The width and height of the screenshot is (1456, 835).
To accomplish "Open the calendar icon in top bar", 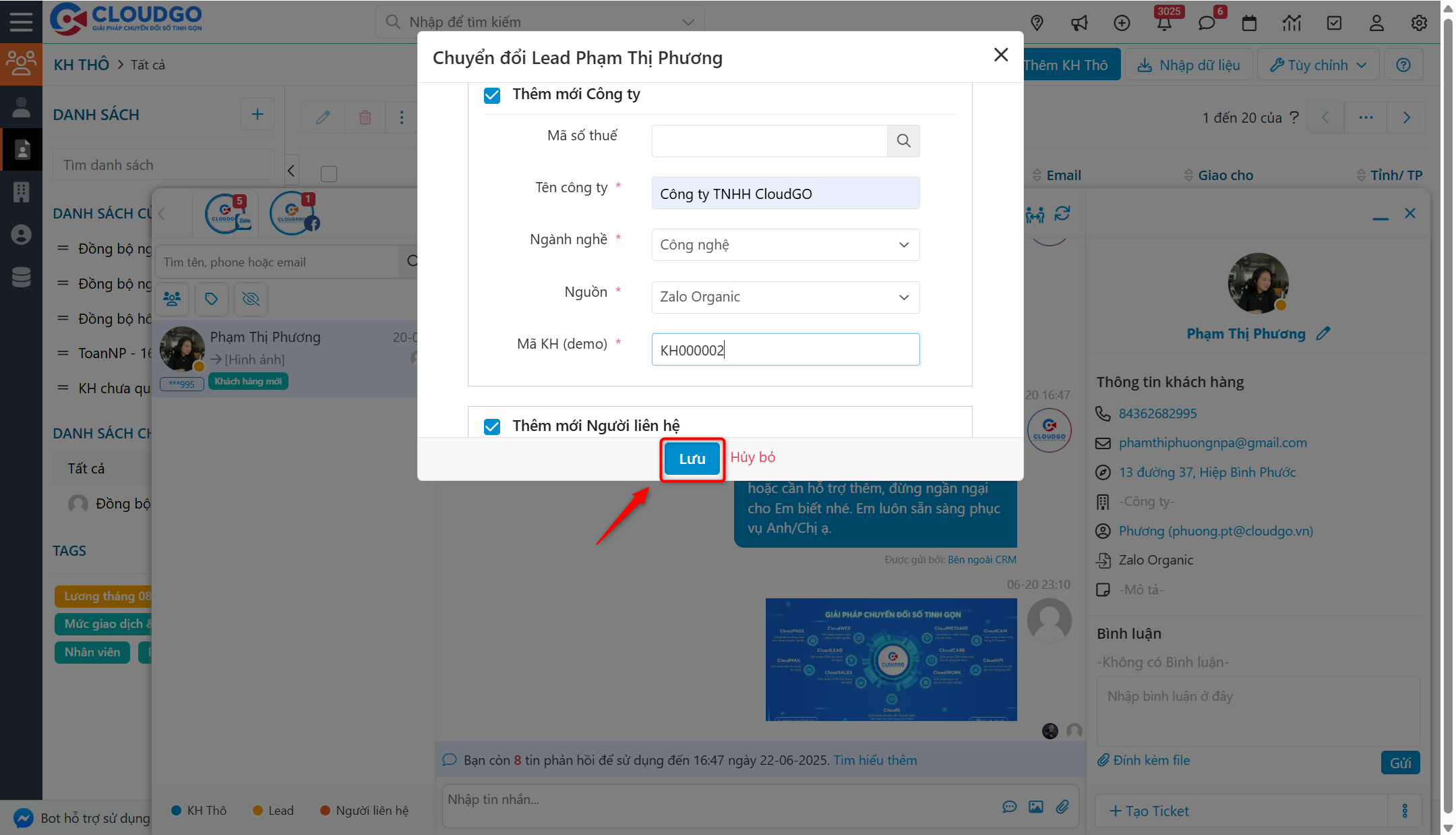I will click(1249, 24).
